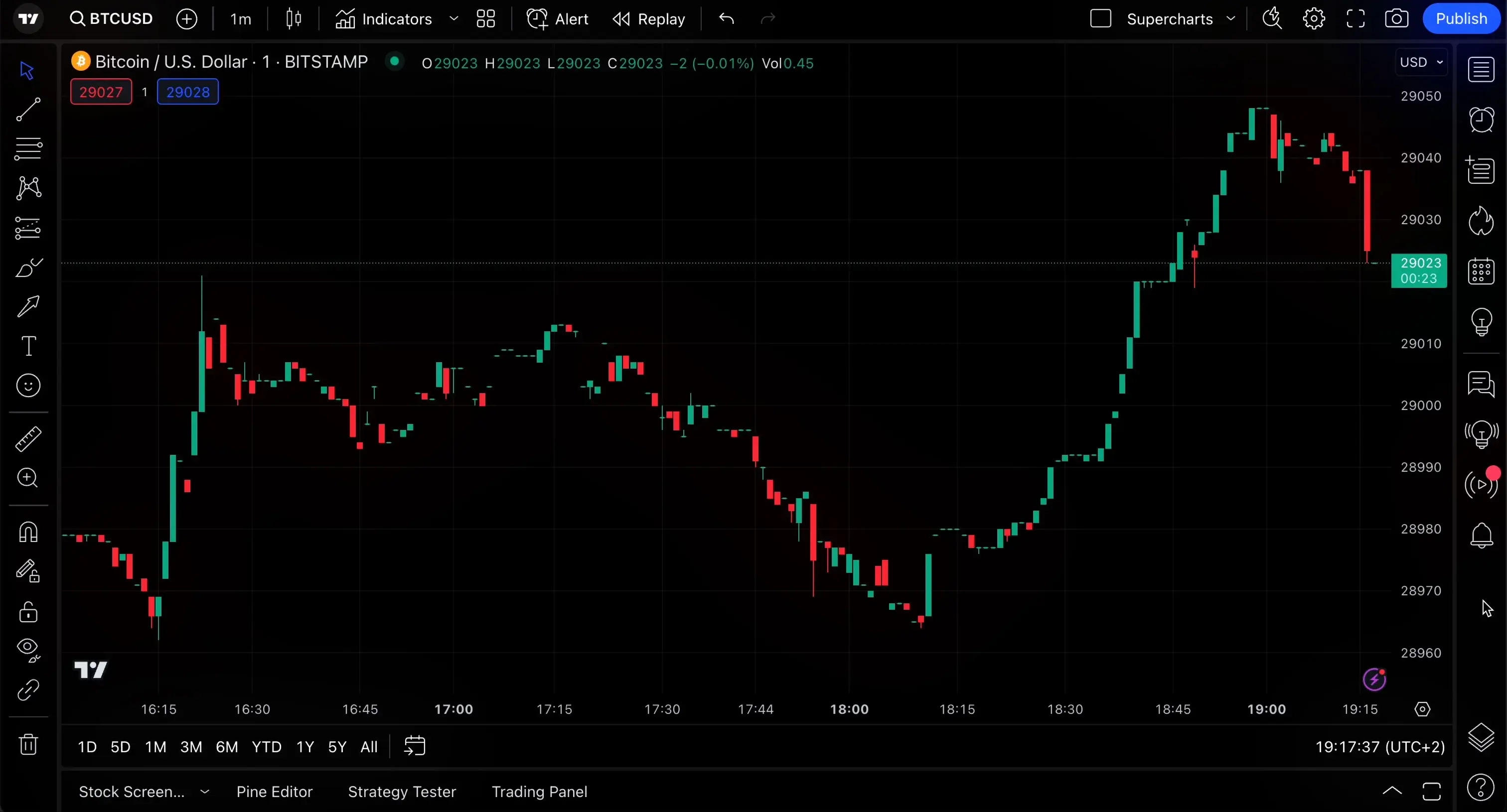This screenshot has height=812, width=1507.
Task: Open the Fibonacci retracement tools
Action: pyautogui.click(x=27, y=149)
